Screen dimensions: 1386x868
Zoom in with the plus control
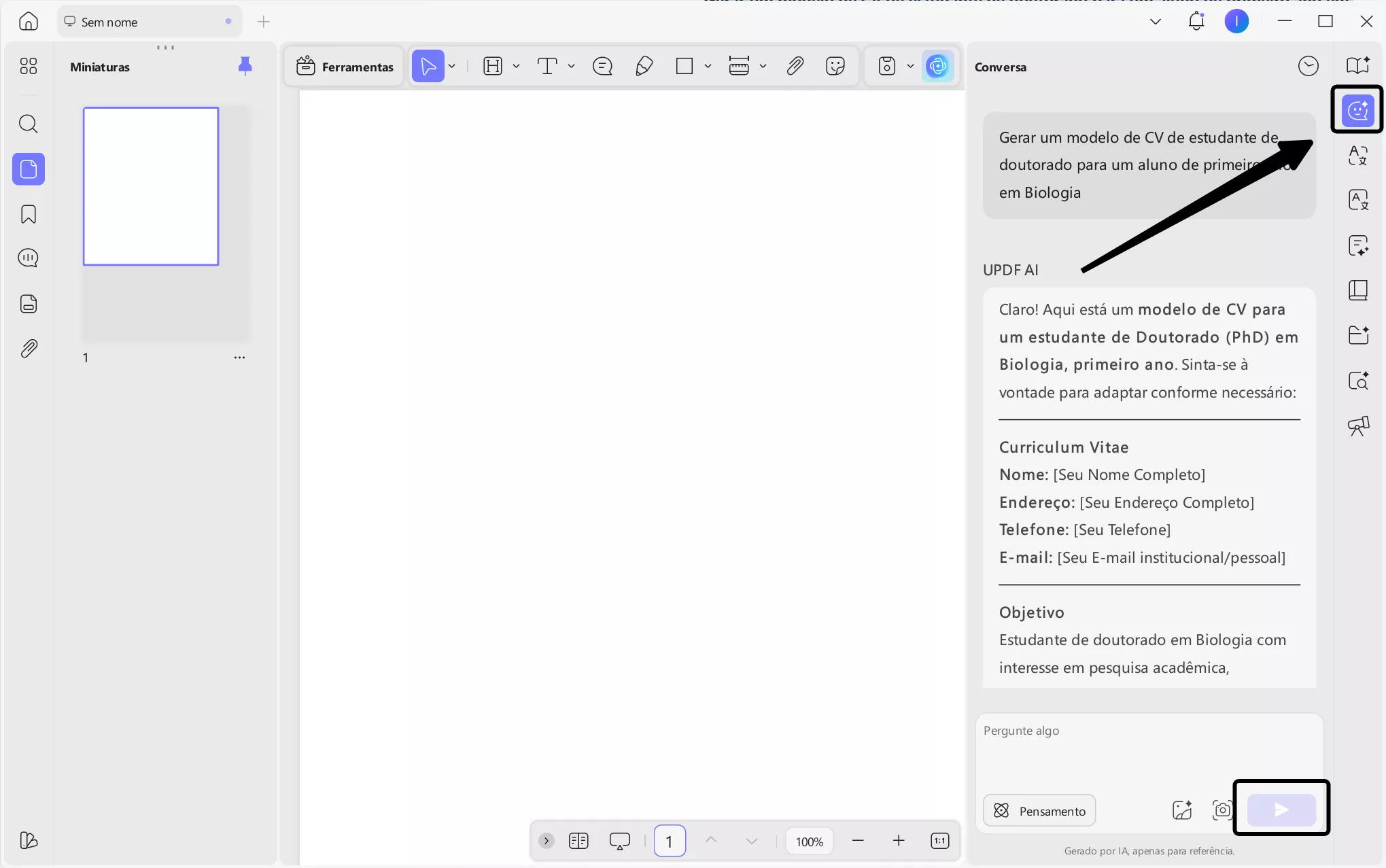tap(898, 840)
